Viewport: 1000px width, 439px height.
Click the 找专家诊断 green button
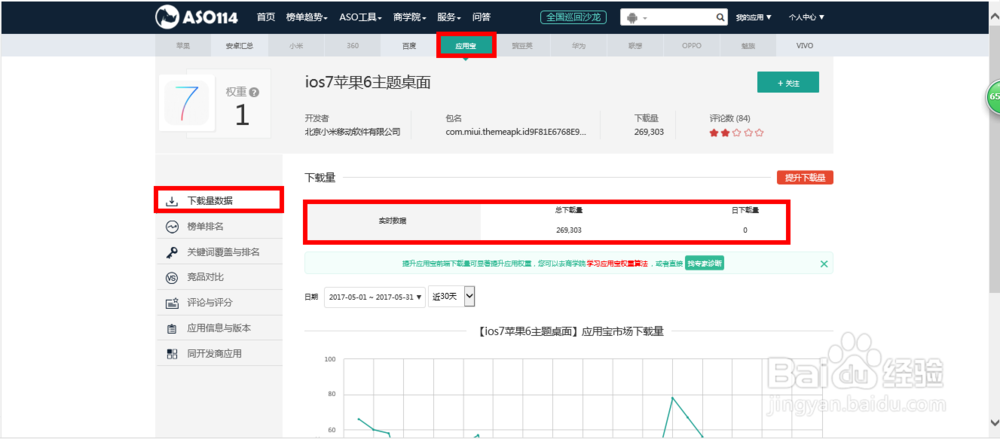pyautogui.click(x=705, y=263)
